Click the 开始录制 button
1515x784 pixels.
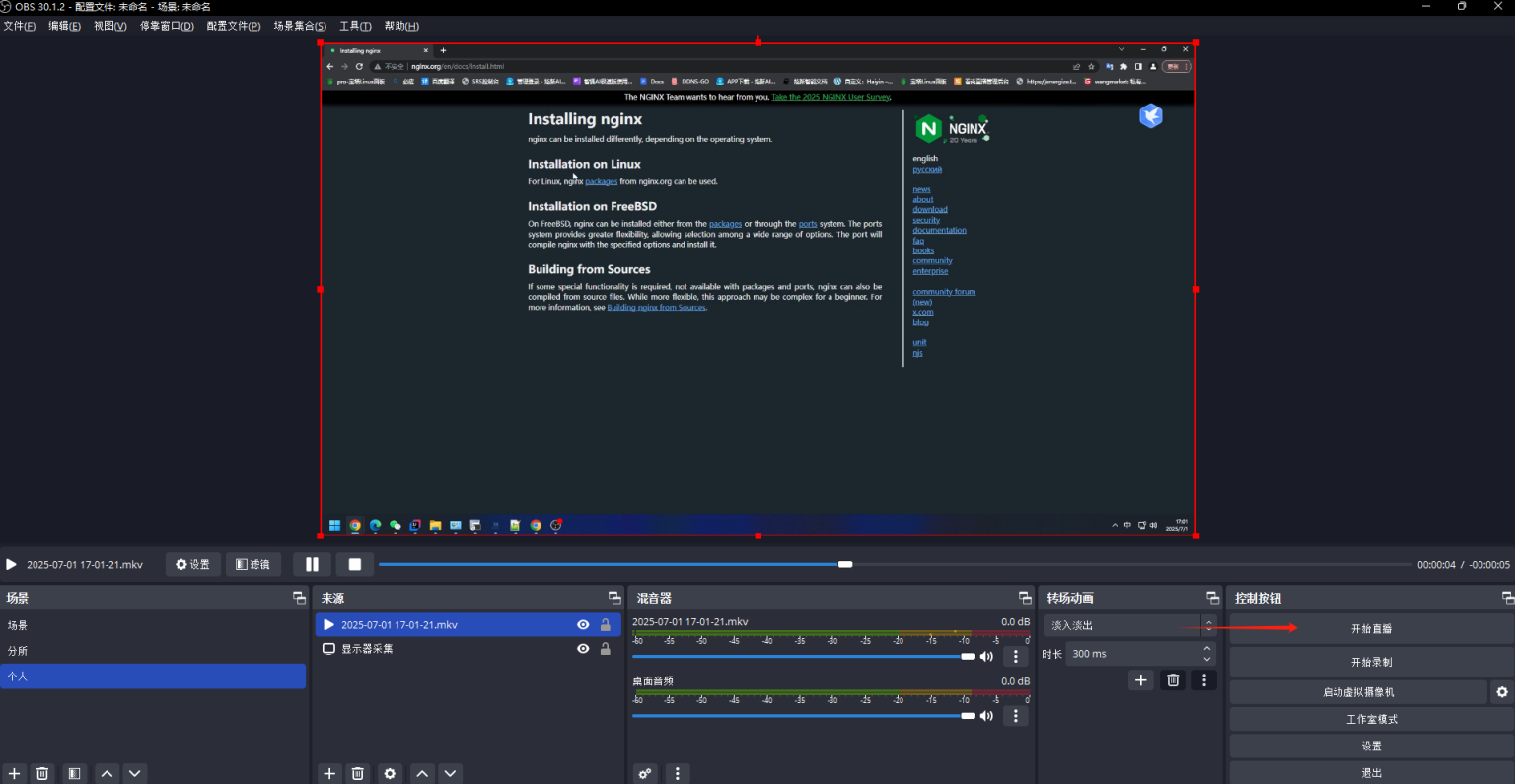(x=1371, y=662)
